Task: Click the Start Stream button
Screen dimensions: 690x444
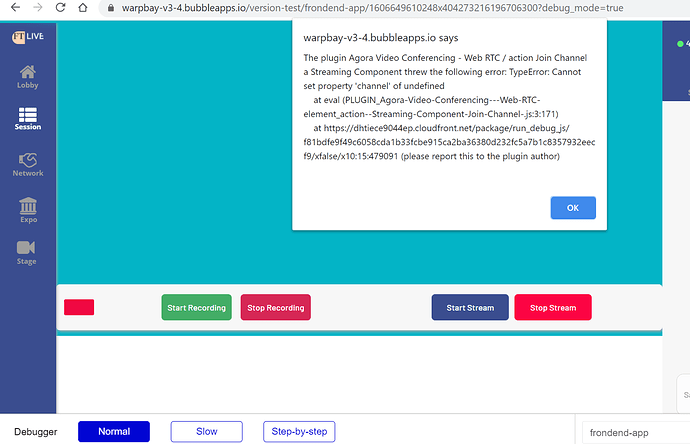Action: [x=470, y=307]
